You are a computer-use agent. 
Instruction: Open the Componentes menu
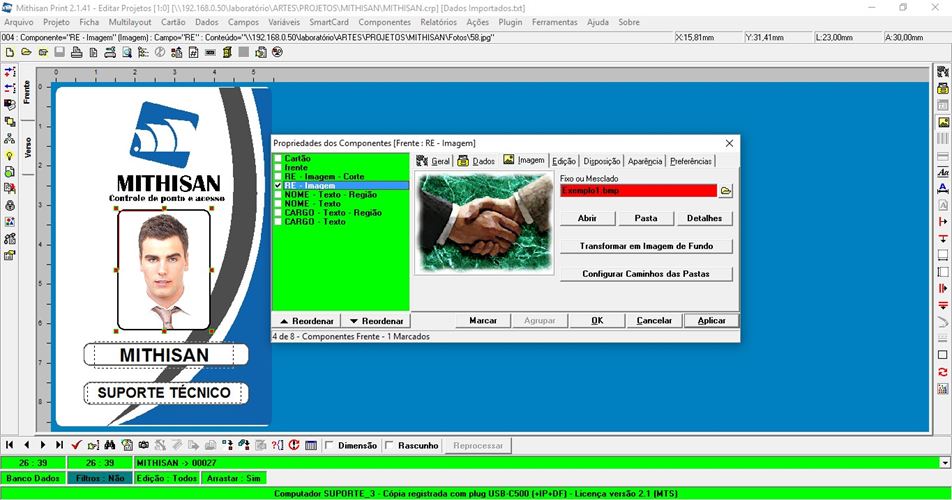pos(384,22)
